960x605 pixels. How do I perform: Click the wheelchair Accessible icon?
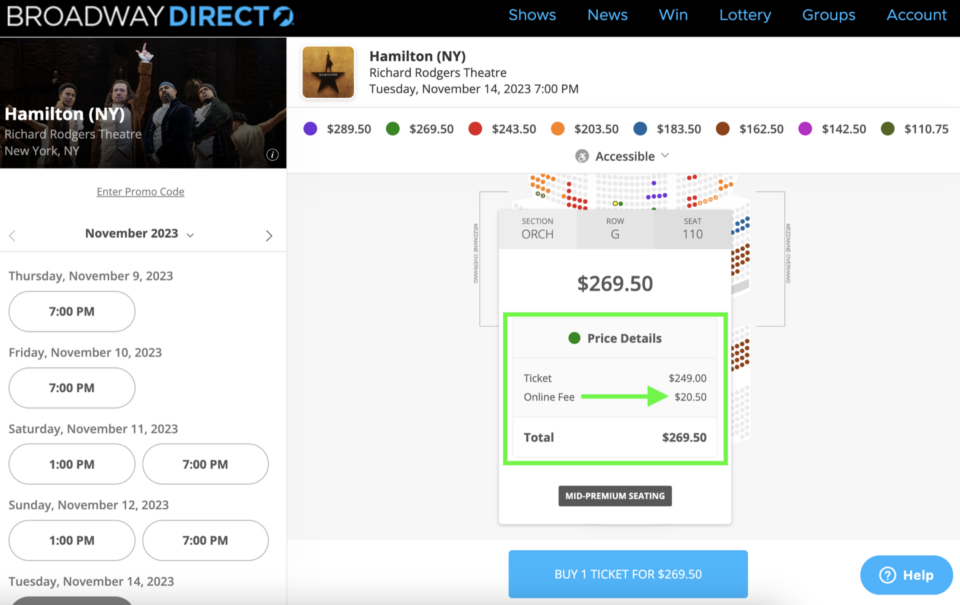point(583,156)
